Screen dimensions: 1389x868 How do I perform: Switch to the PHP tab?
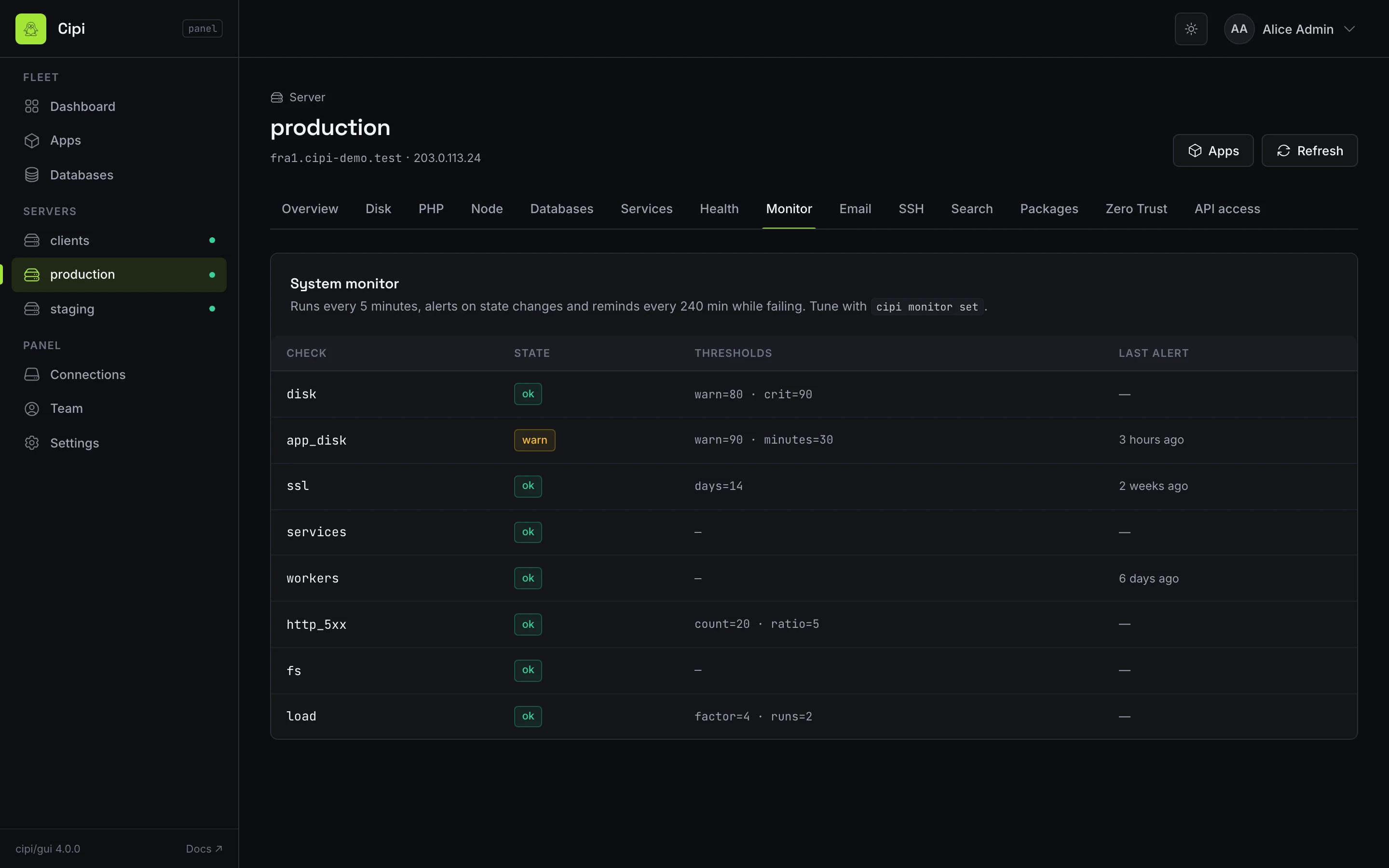click(x=431, y=209)
